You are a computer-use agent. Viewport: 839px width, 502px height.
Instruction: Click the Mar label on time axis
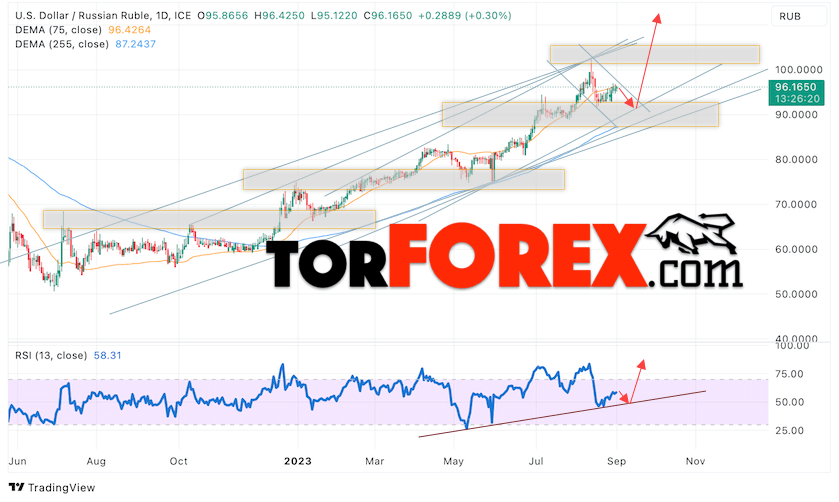pyautogui.click(x=375, y=461)
